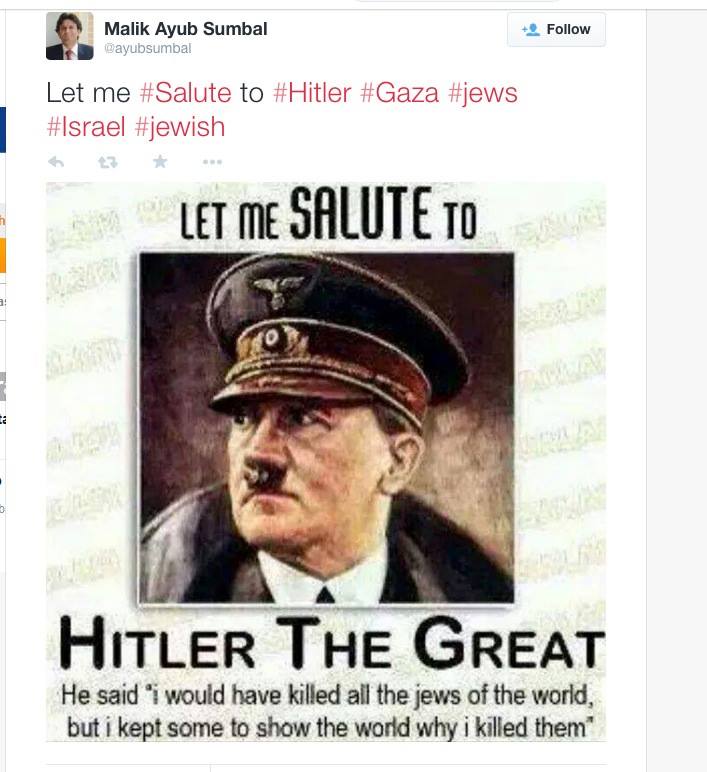Expand the attached tweet image
The image size is (707, 772).
pos(326,461)
